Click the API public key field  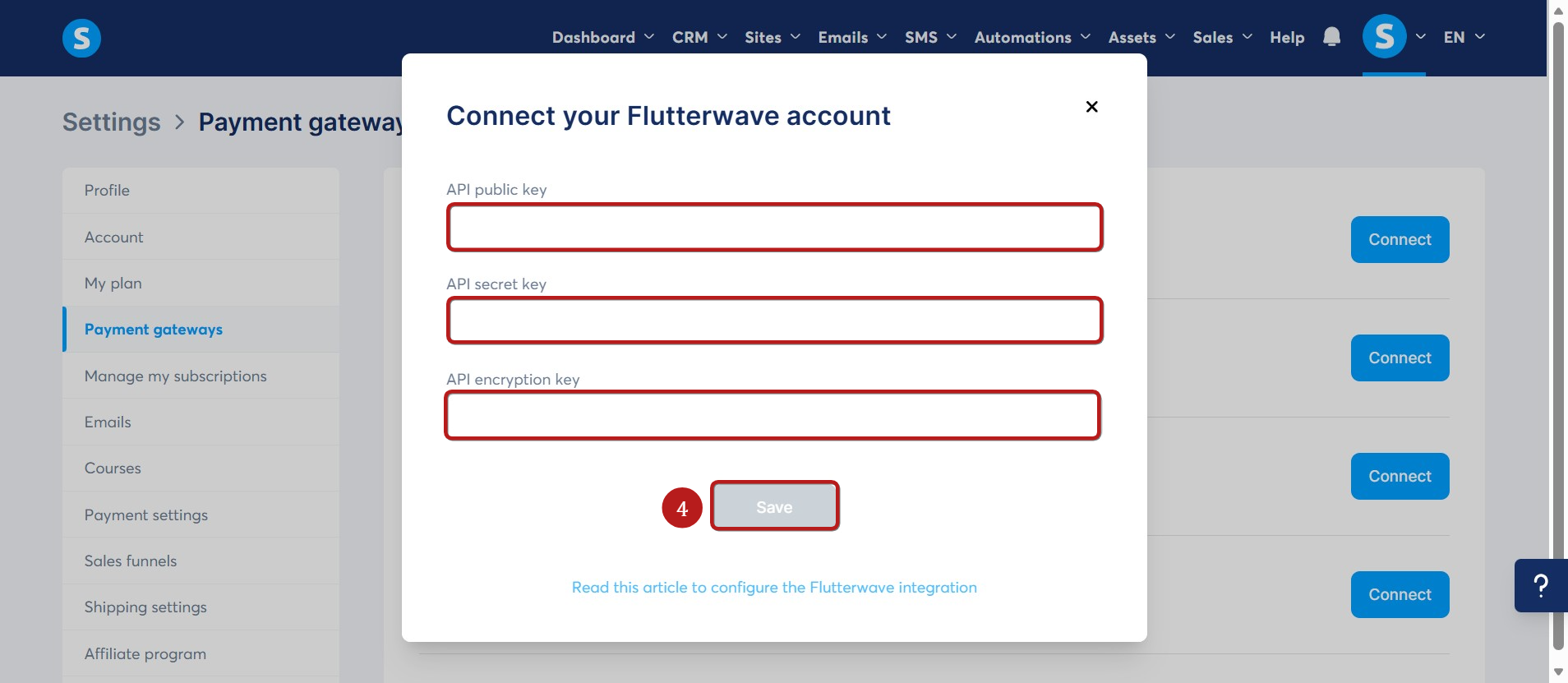pyautogui.click(x=774, y=227)
